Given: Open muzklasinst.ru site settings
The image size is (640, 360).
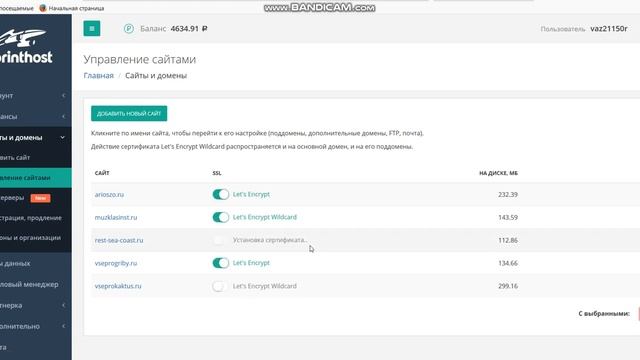Looking at the screenshot, I should pyautogui.click(x=116, y=218).
